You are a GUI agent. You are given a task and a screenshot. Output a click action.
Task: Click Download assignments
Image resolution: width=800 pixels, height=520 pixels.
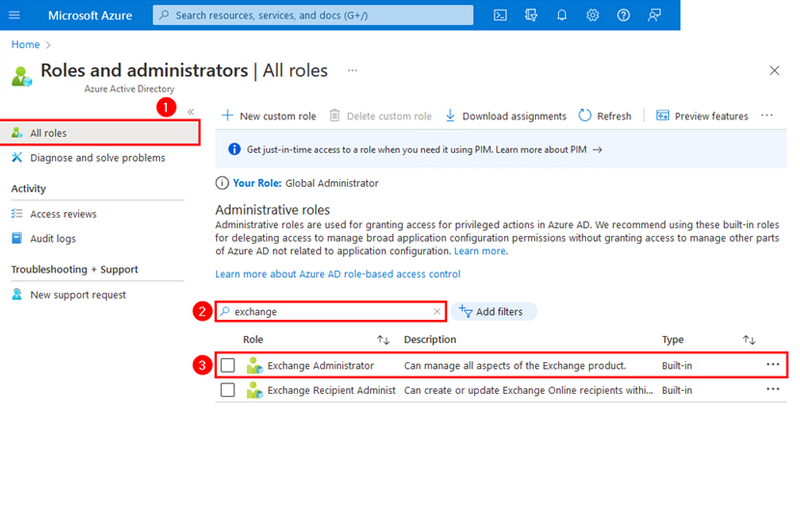pyautogui.click(x=506, y=116)
